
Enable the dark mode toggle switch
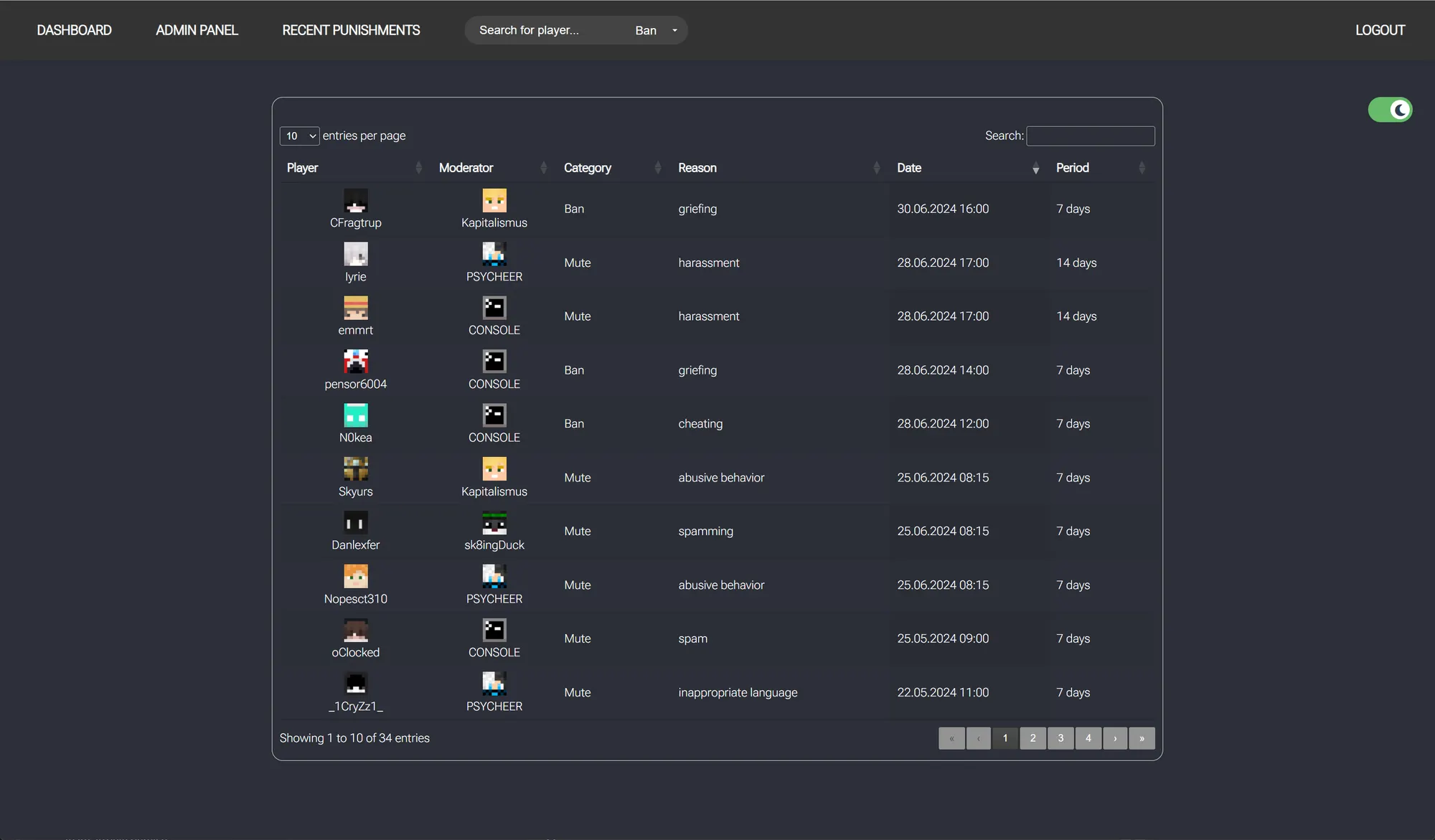[x=1389, y=109]
